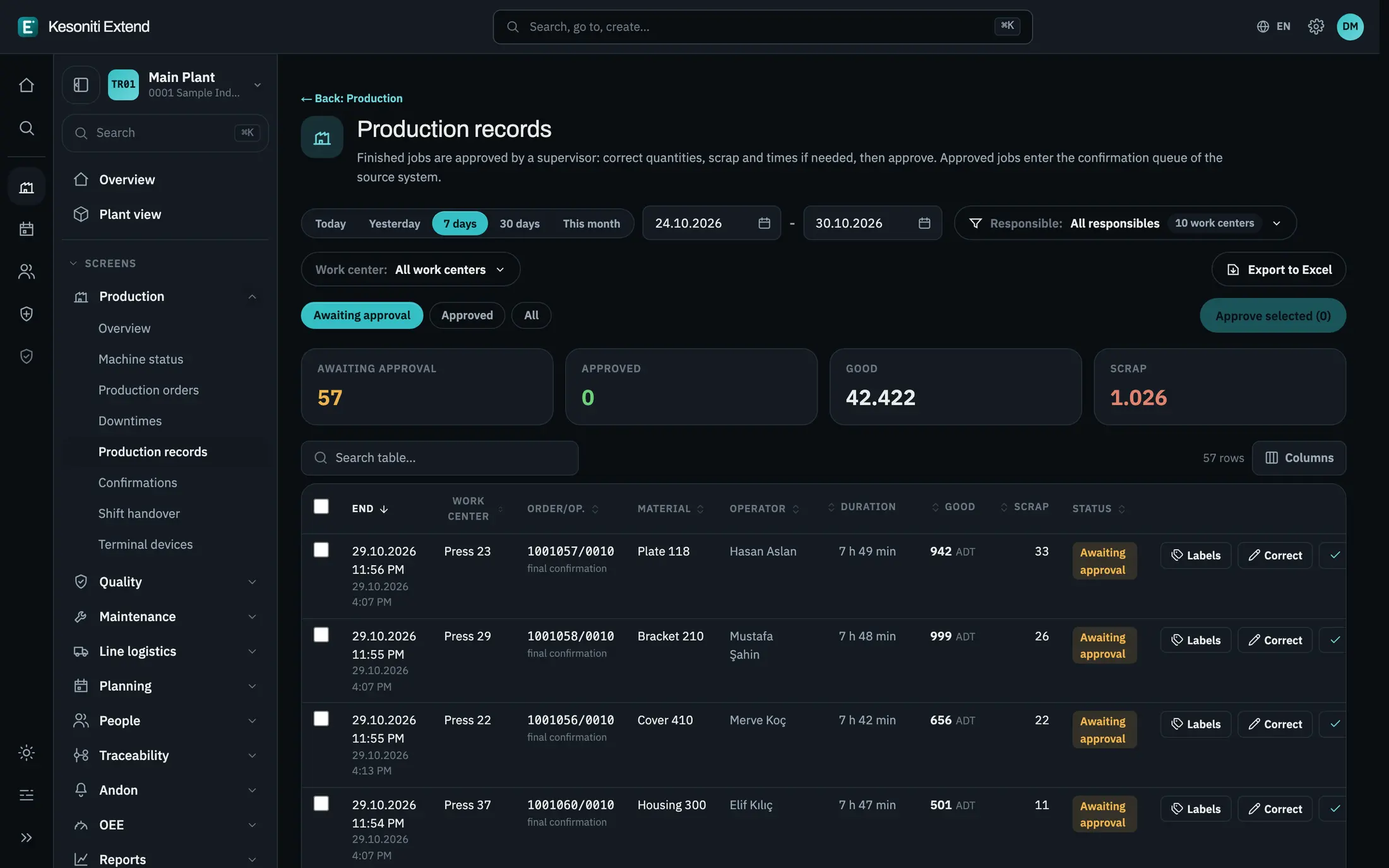Image resolution: width=1389 pixels, height=868 pixels.
Task: Collapse the Production section in the sidebar
Action: [165, 296]
